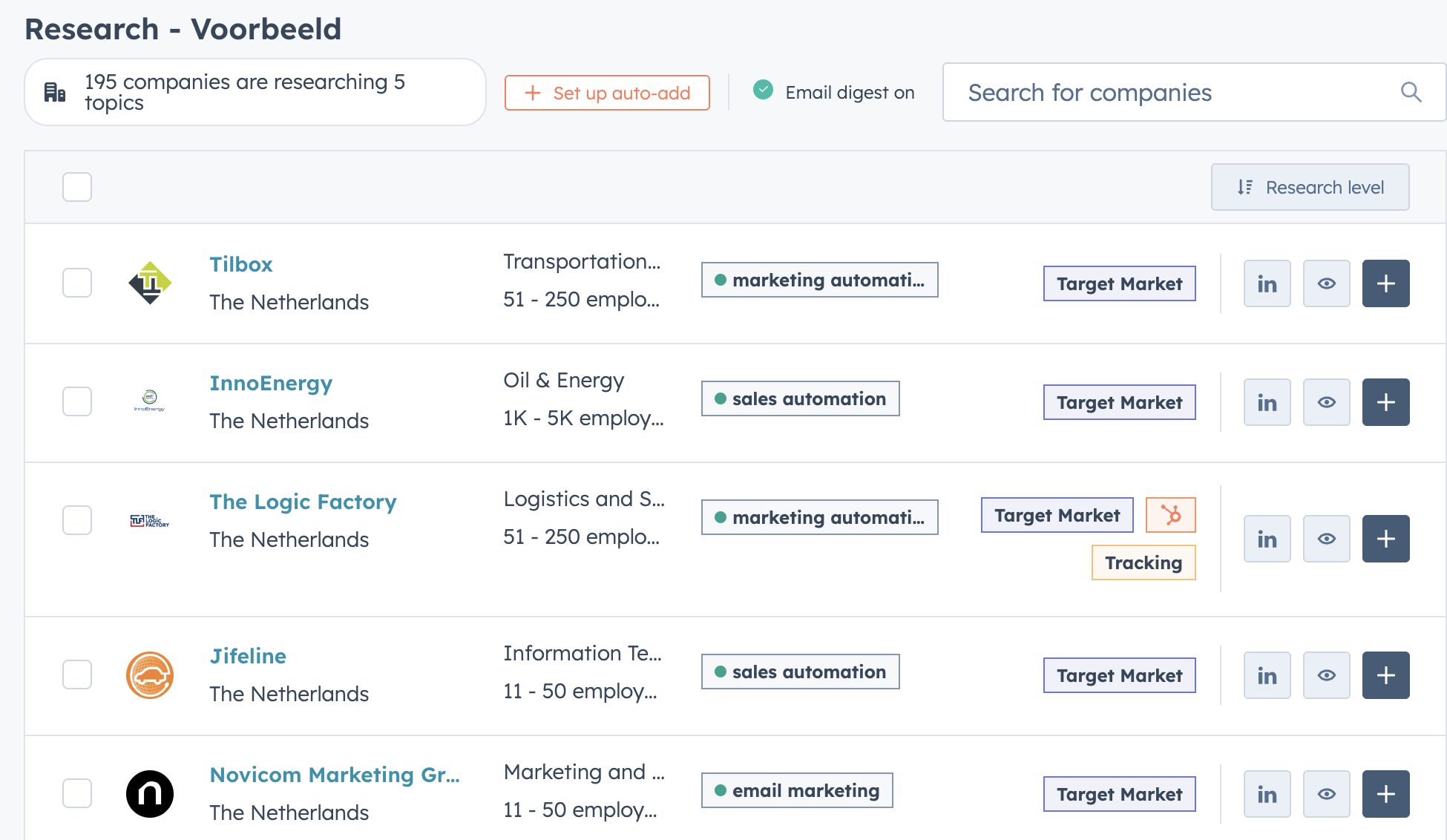Click the companies counter building icon

53,91
